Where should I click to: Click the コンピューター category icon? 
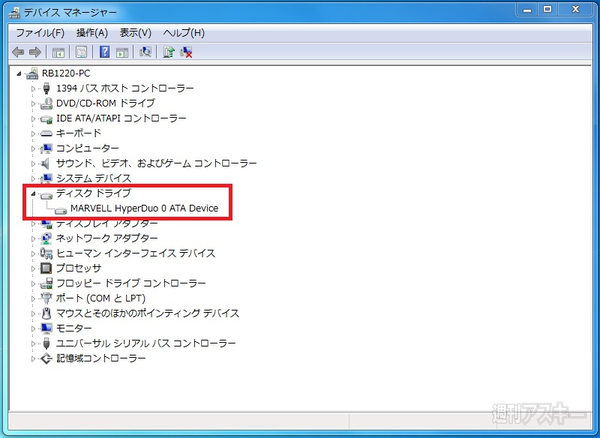click(46, 148)
